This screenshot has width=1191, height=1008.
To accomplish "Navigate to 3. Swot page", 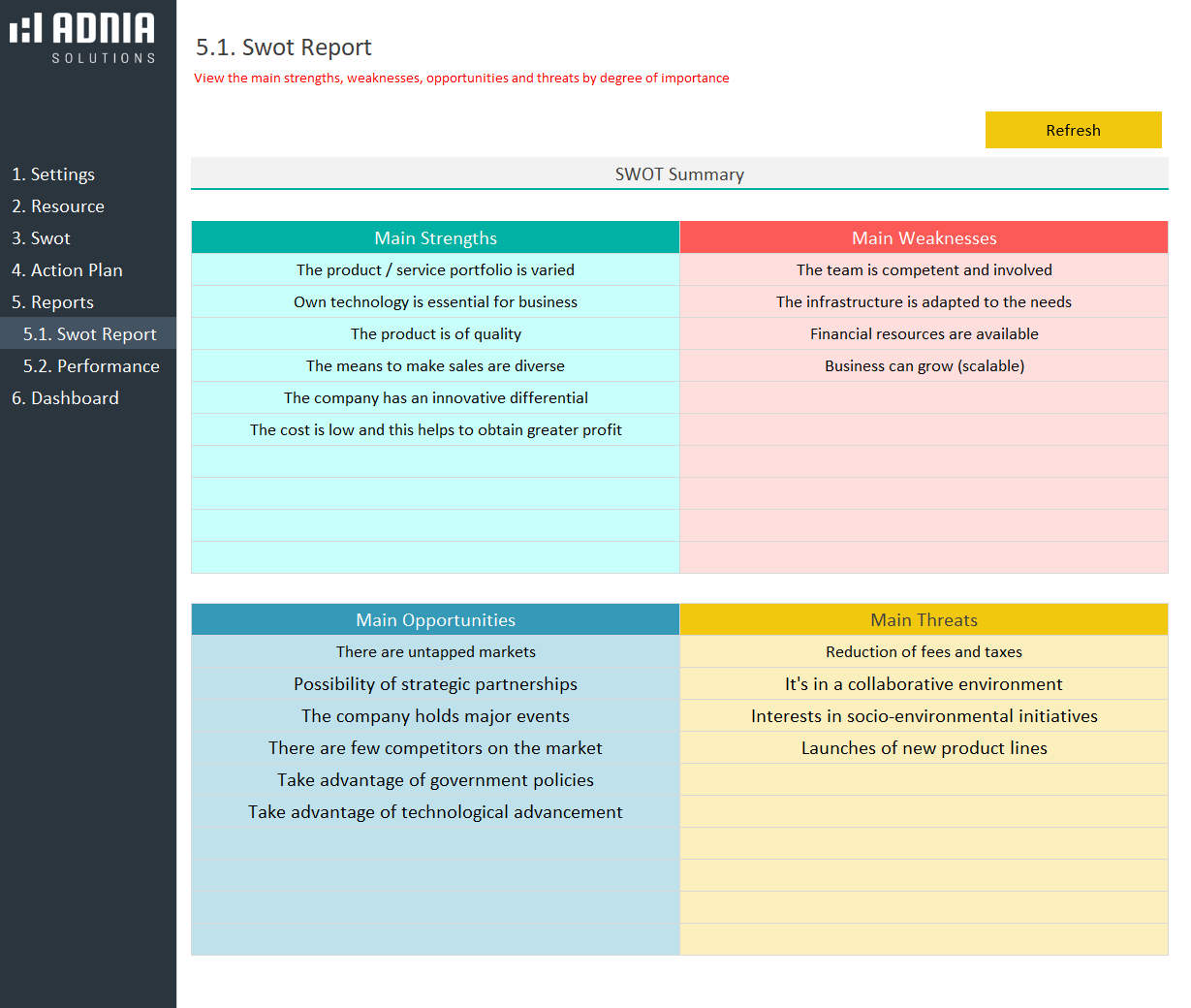I will [42, 238].
